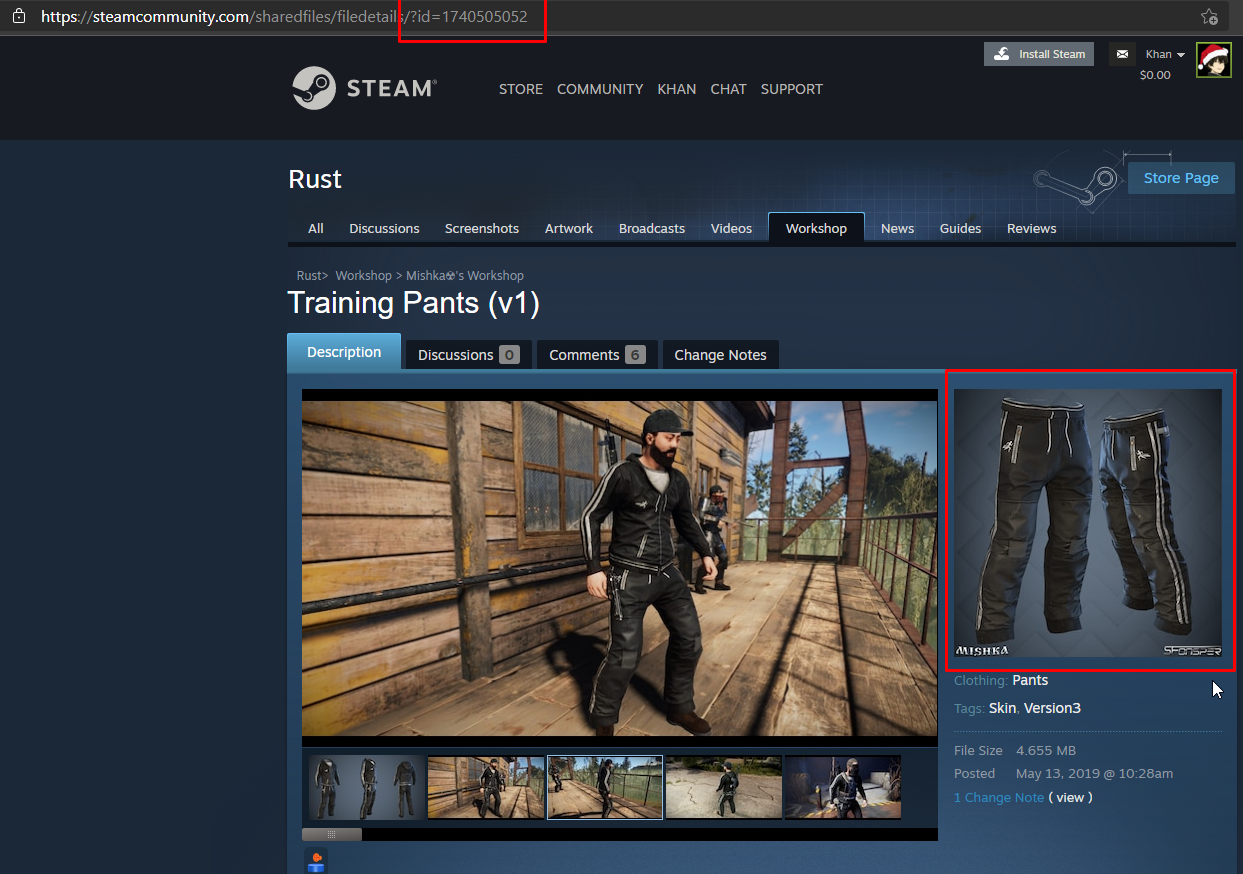Click the training pants preview image
The width and height of the screenshot is (1243, 874).
click(x=1088, y=523)
